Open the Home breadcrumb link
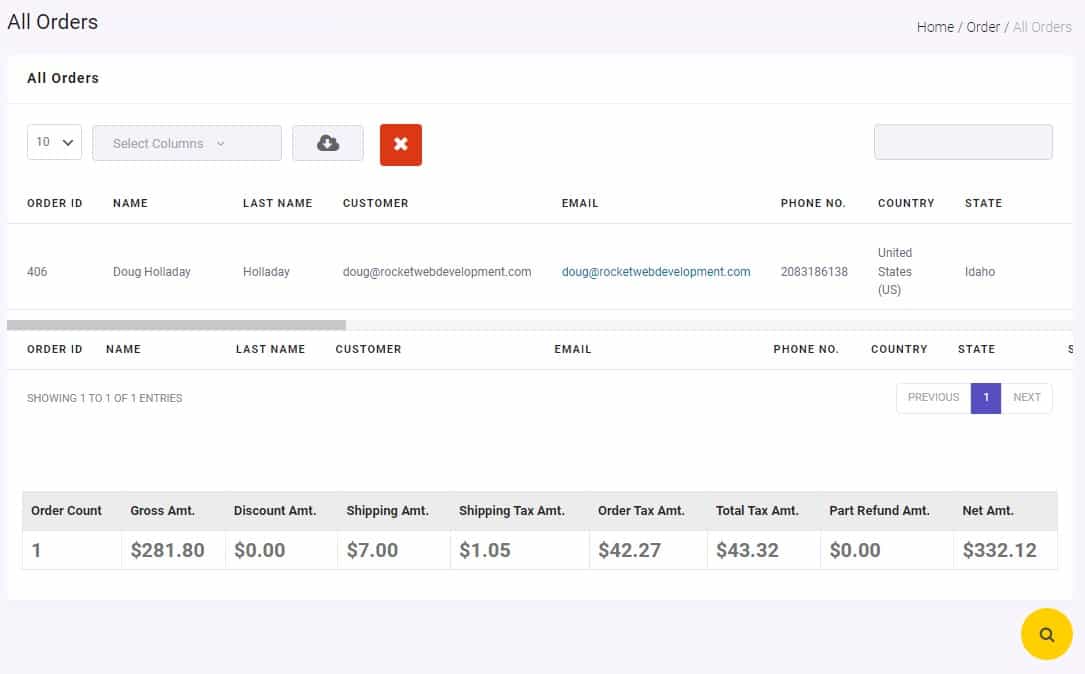 pos(934,27)
